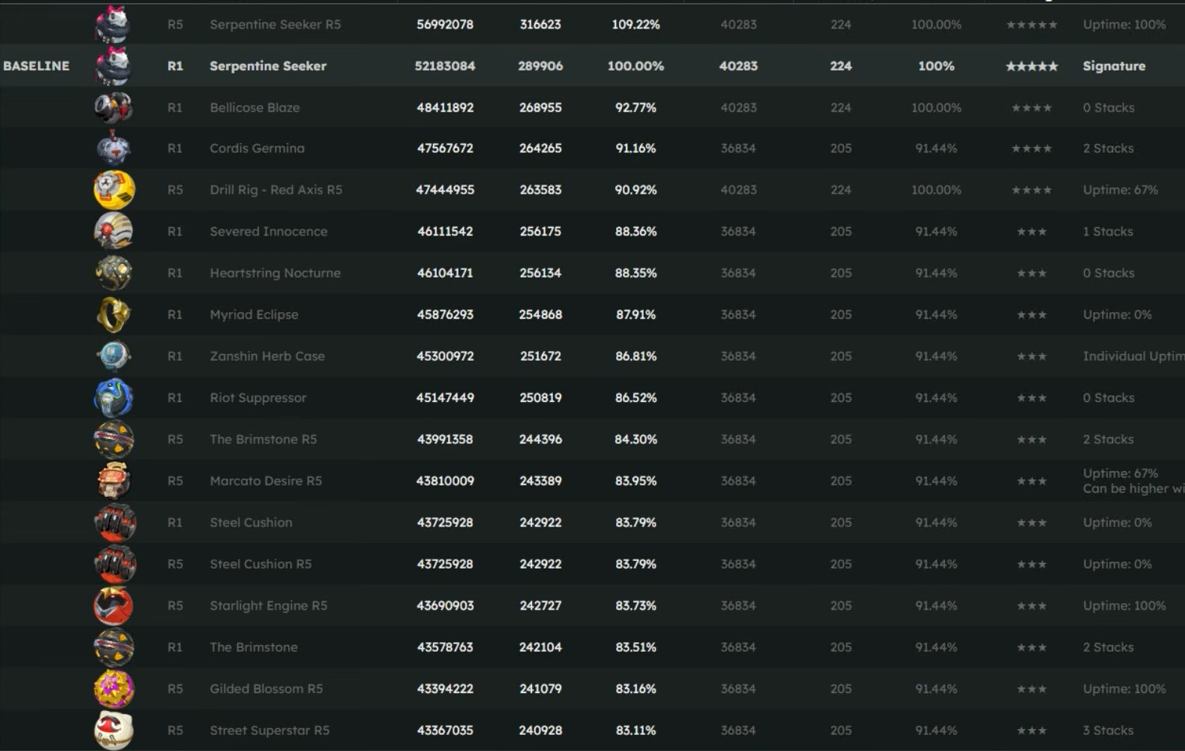Viewport: 1185px width, 751px height.
Task: Click the Serpentine Seeker R5 name
Action: 275,24
